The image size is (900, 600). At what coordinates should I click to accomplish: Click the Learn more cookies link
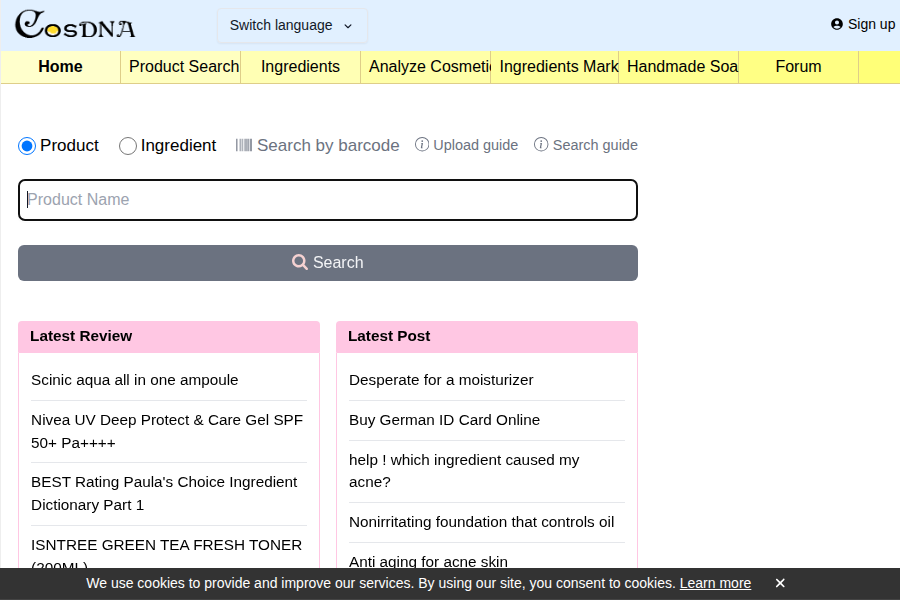coord(715,583)
